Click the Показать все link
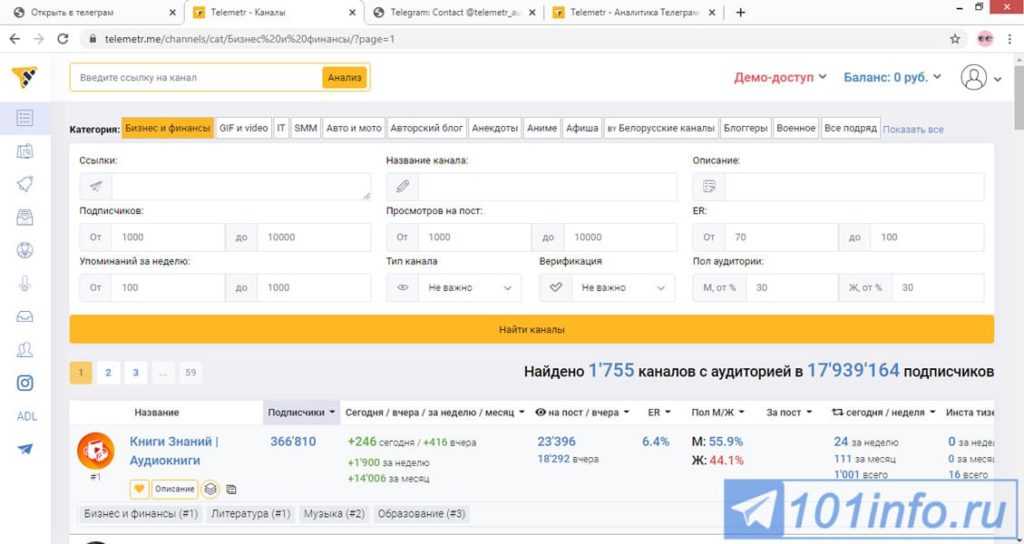This screenshot has width=1024, height=544. click(x=913, y=130)
